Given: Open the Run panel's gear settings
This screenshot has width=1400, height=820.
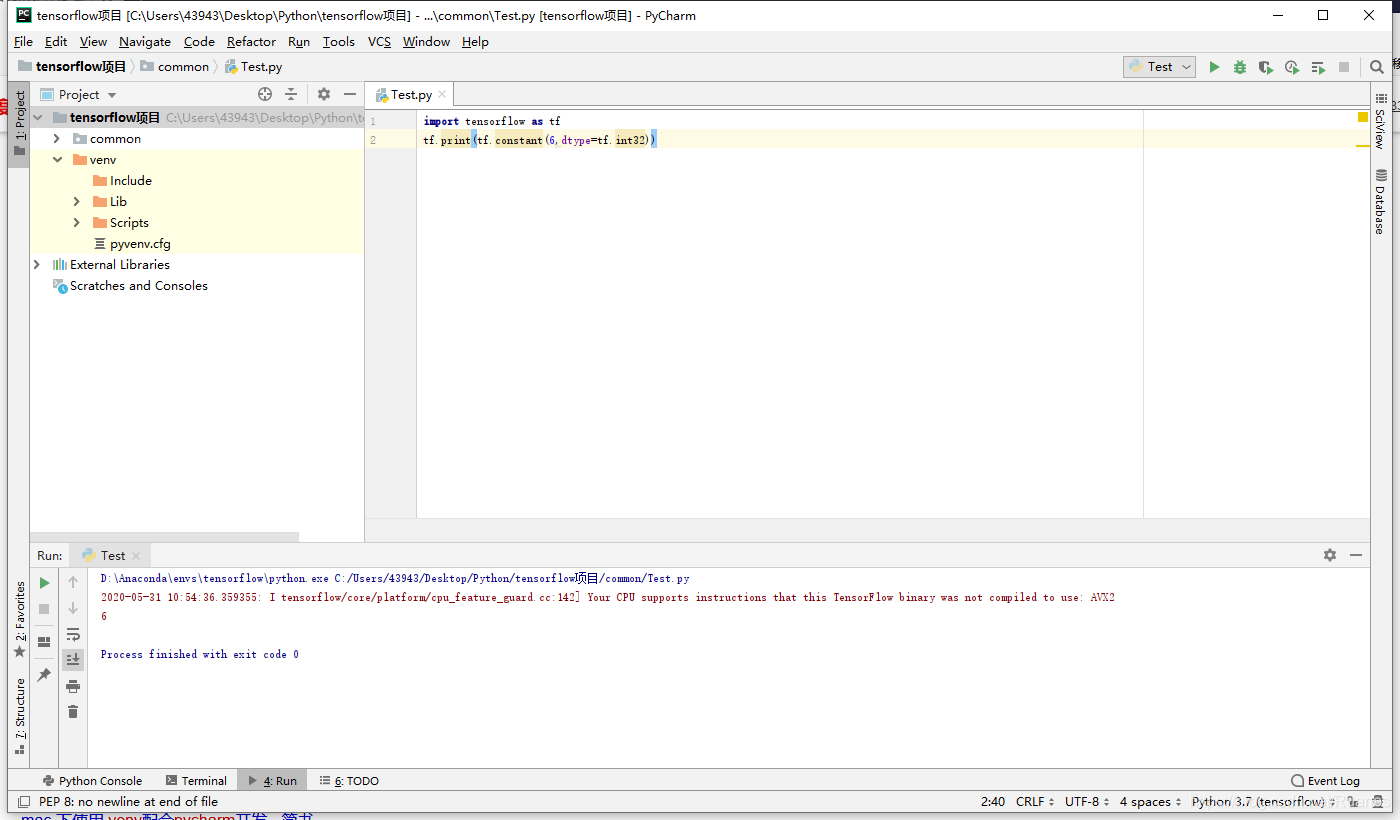Looking at the screenshot, I should point(1330,555).
